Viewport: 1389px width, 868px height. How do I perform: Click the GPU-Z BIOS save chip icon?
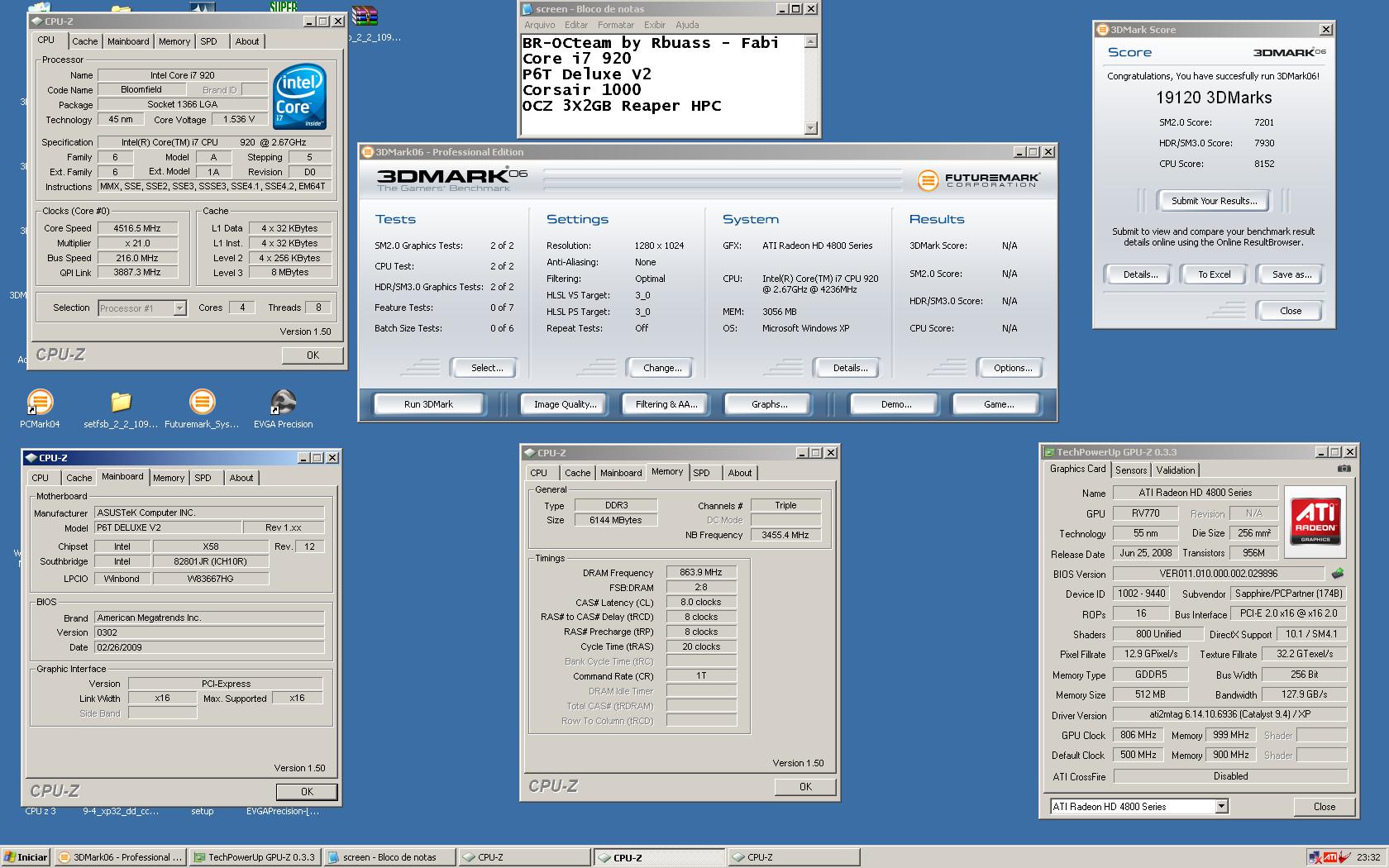coord(1338,573)
